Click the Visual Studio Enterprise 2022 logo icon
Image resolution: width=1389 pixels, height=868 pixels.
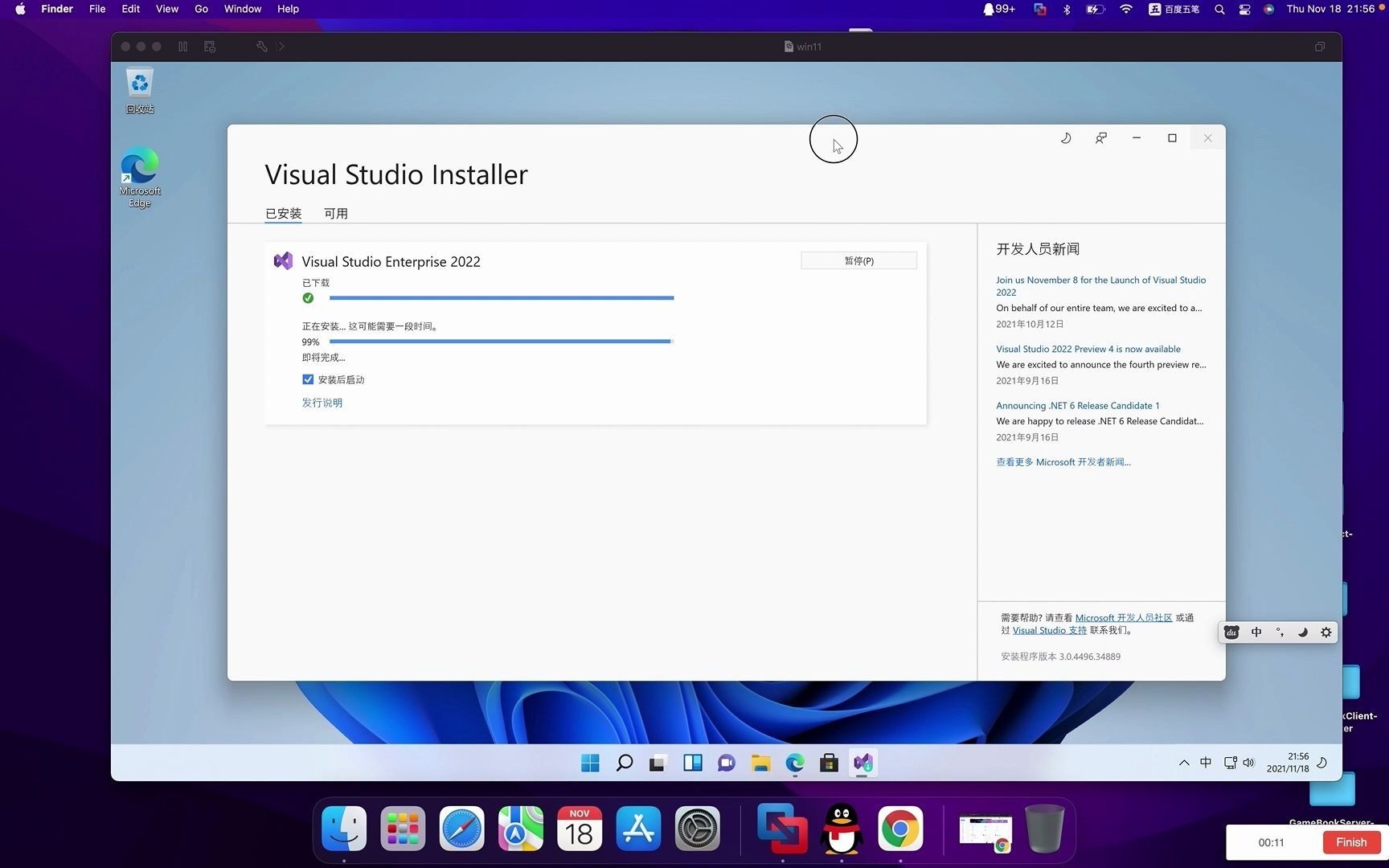point(283,260)
